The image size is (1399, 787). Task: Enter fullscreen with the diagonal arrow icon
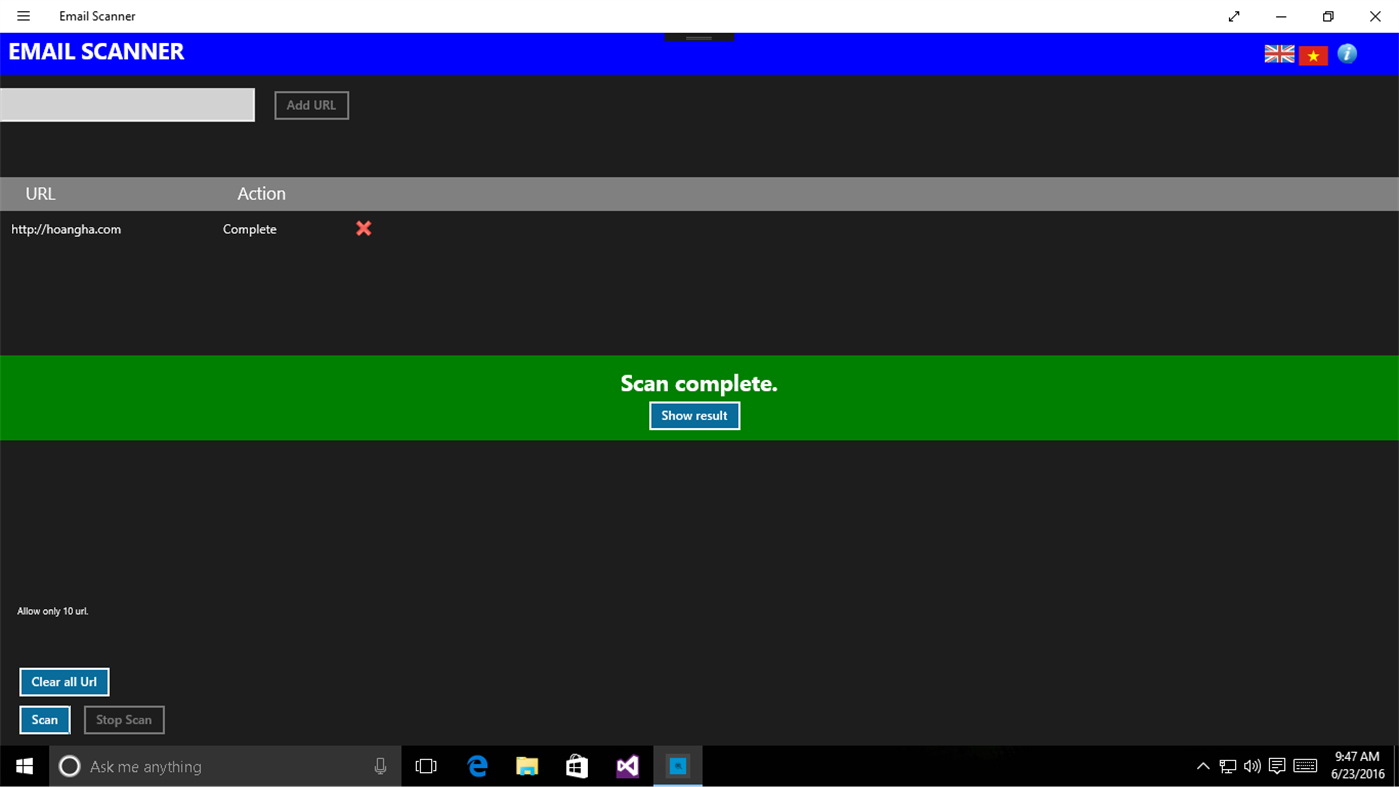(x=1234, y=16)
